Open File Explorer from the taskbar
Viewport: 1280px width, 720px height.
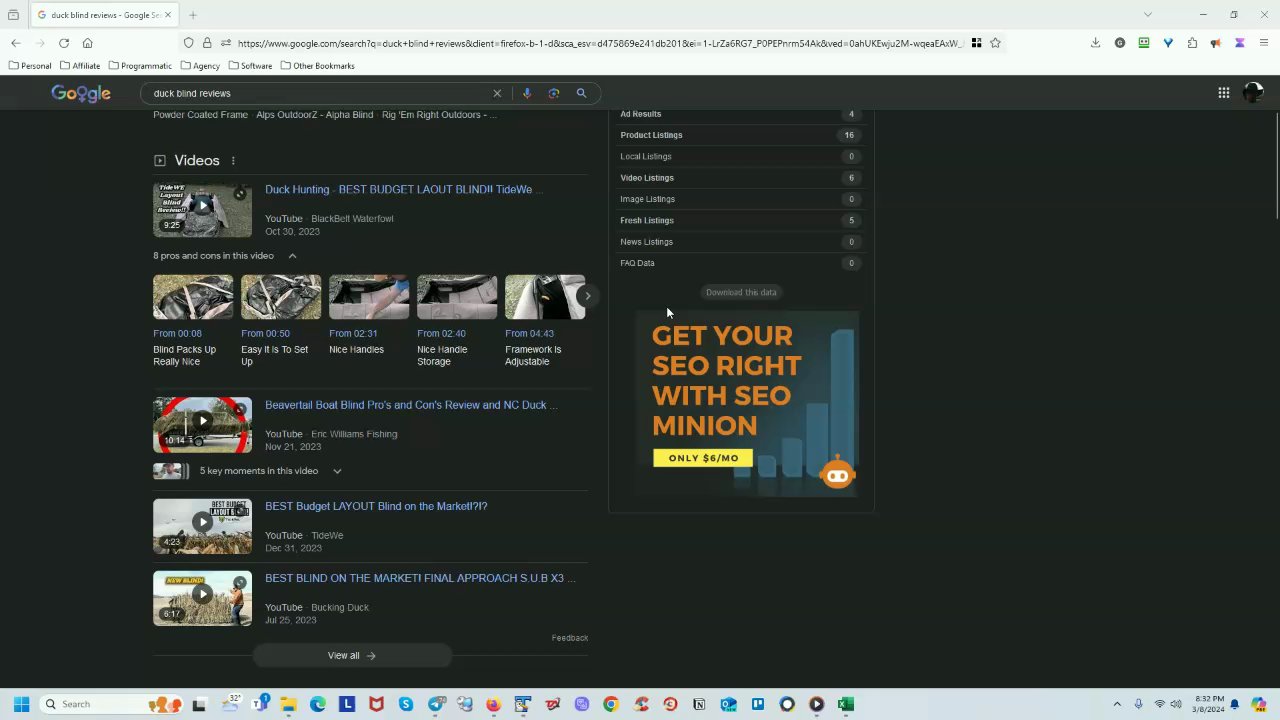pyautogui.click(x=288, y=704)
